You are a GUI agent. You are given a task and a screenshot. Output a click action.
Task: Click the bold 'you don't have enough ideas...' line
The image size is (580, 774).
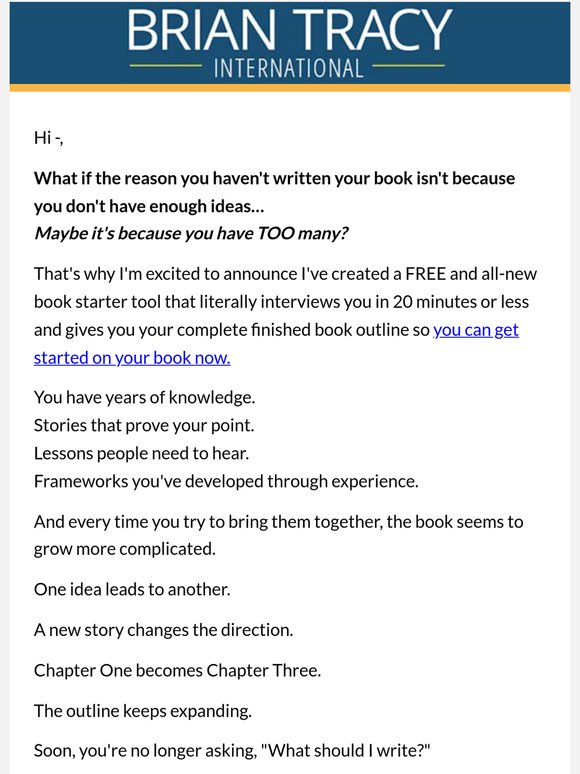click(x=149, y=206)
